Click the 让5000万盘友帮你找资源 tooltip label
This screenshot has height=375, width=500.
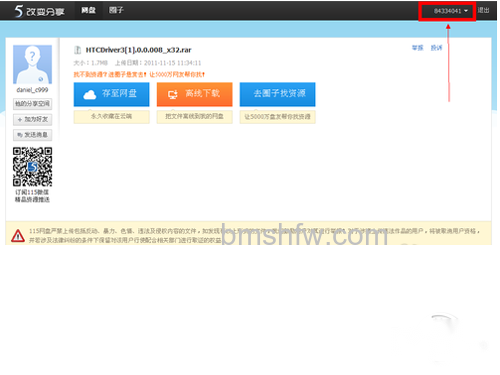277,117
